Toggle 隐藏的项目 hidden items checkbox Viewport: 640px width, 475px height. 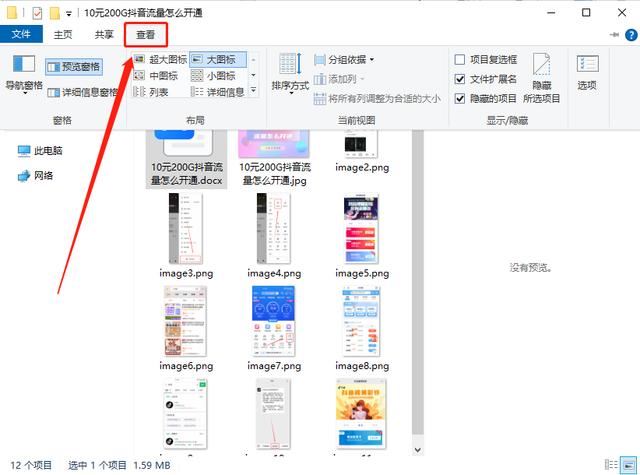pyautogui.click(x=460, y=98)
